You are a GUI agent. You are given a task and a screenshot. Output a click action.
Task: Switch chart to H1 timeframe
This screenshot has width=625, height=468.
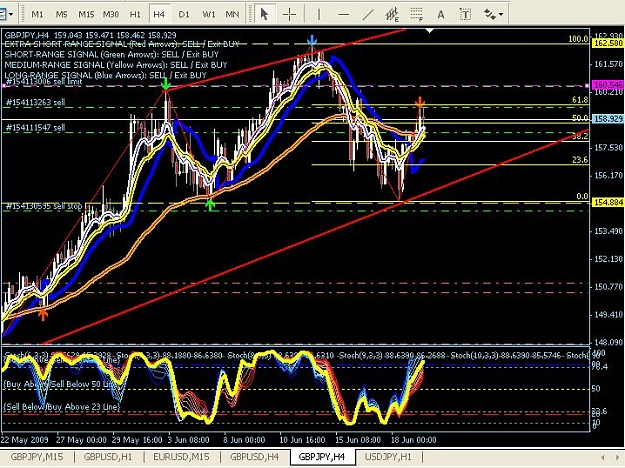click(135, 14)
